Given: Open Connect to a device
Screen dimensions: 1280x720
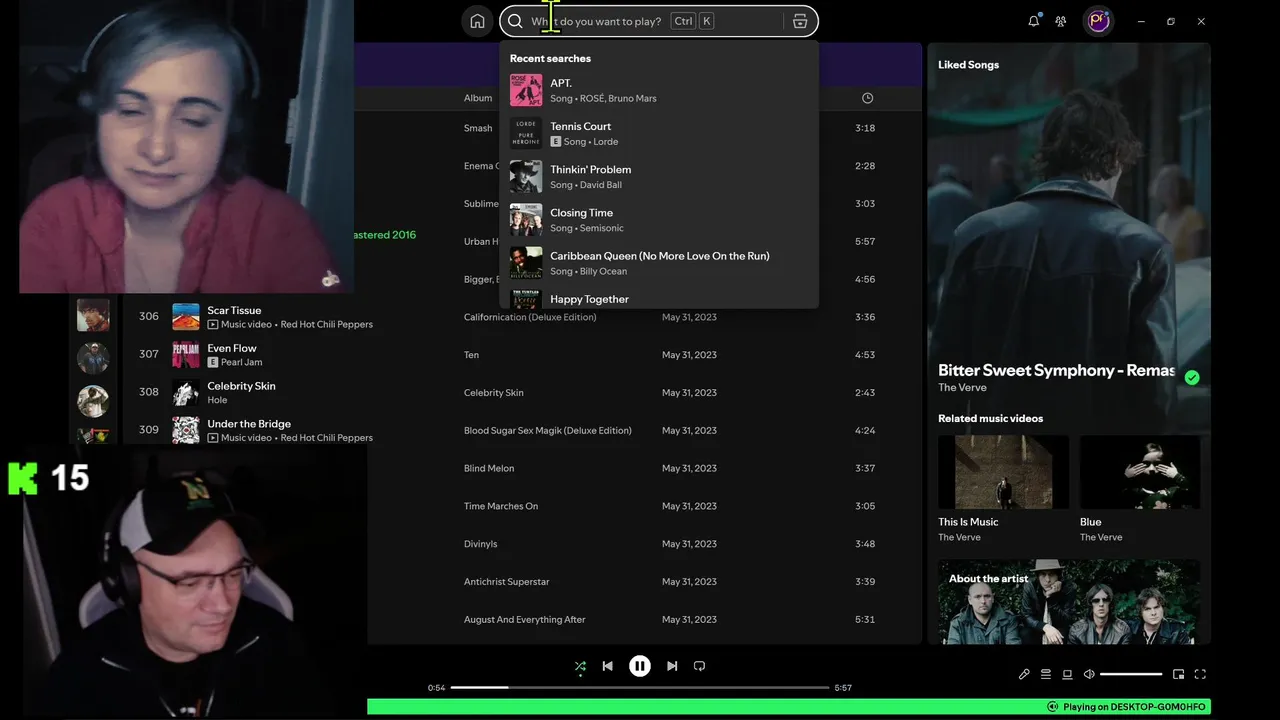Looking at the screenshot, I should pyautogui.click(x=1067, y=674).
